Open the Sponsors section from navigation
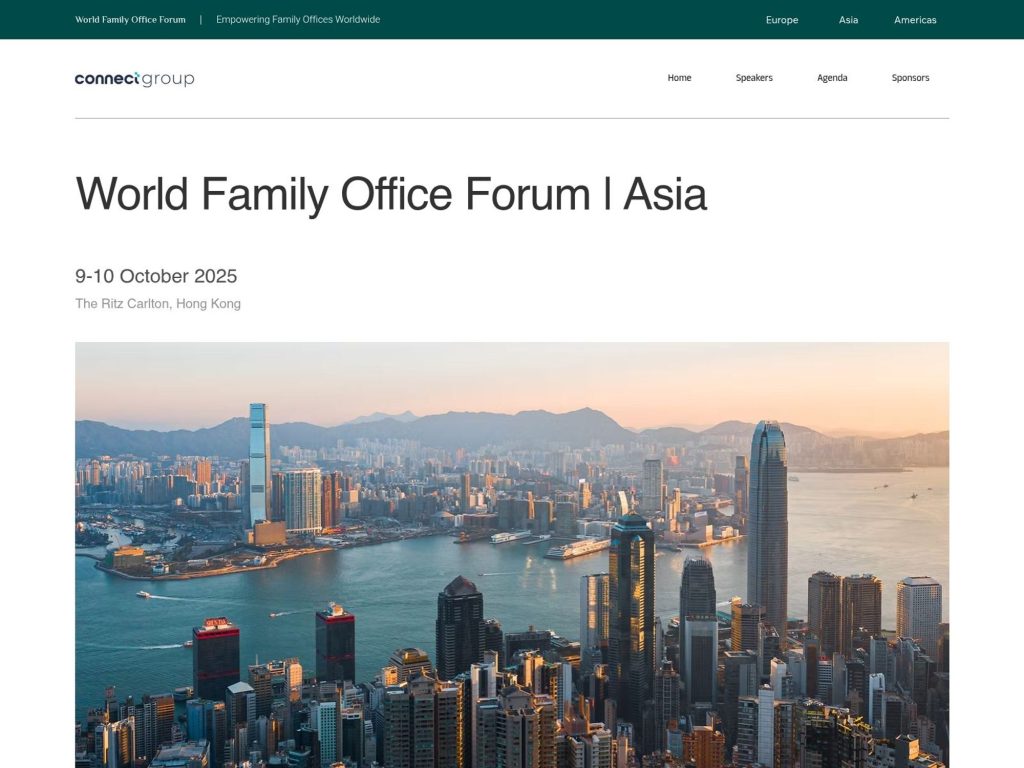 click(x=910, y=77)
